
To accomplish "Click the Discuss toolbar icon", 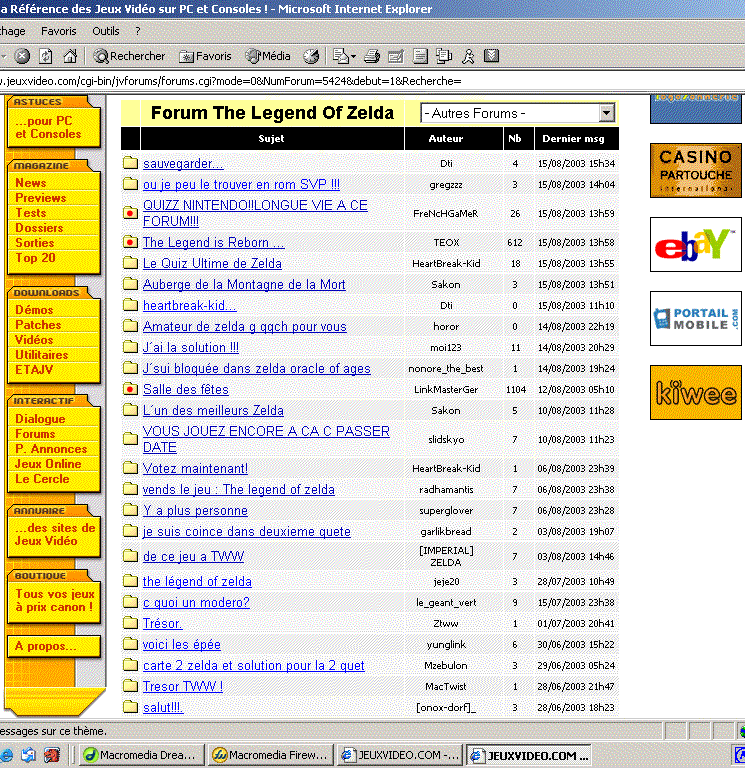I will (420, 56).
